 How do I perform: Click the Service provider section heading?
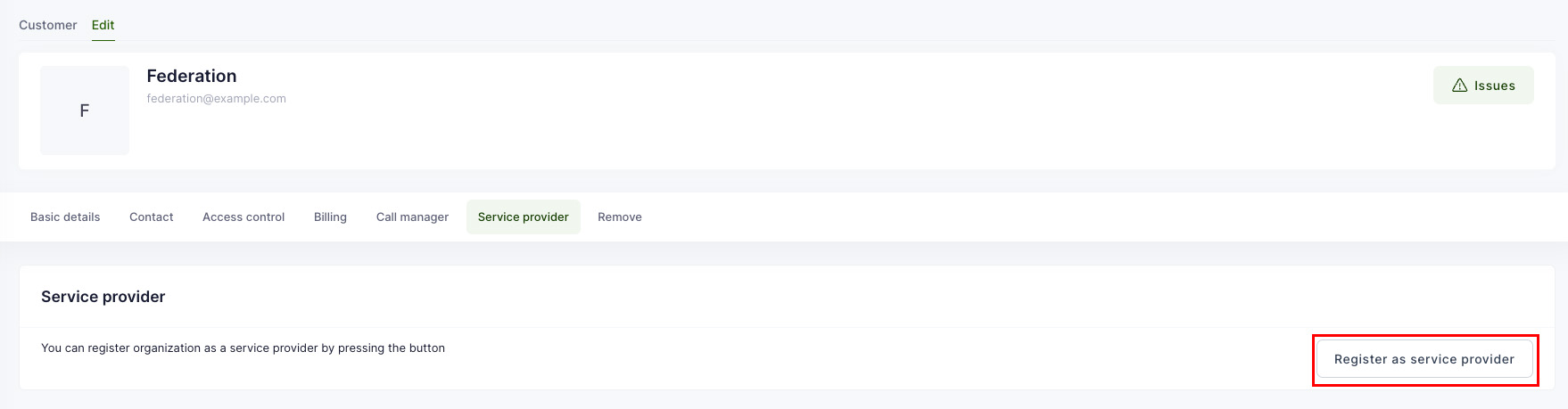(x=103, y=297)
